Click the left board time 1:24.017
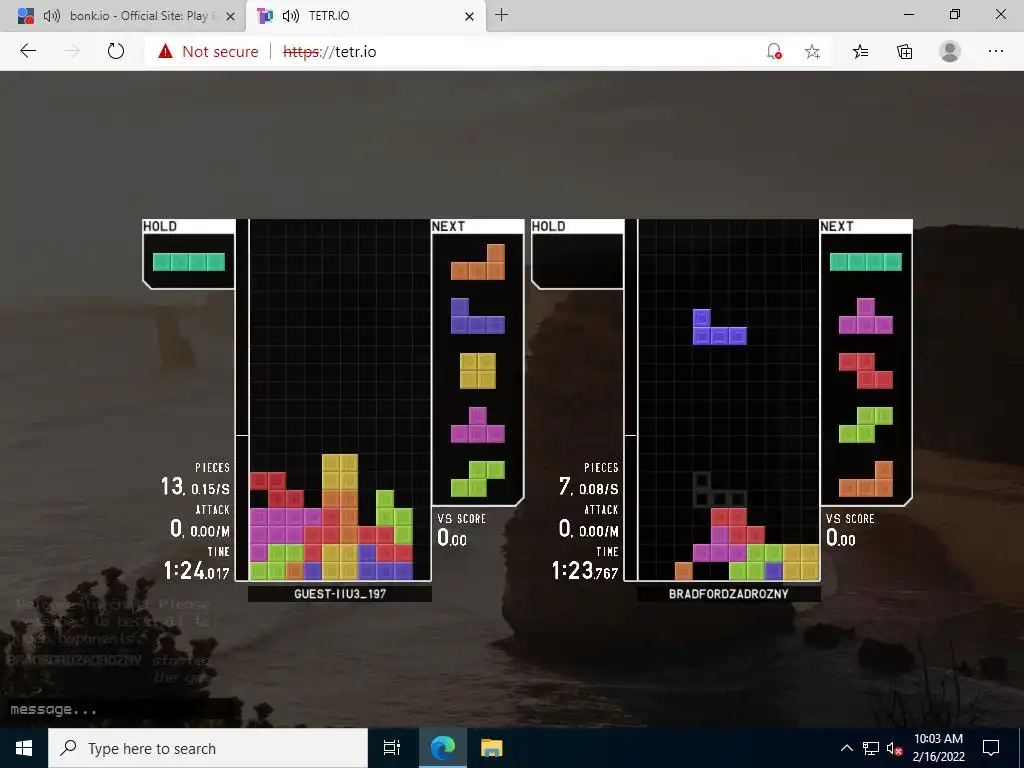The image size is (1024, 768). point(197,571)
